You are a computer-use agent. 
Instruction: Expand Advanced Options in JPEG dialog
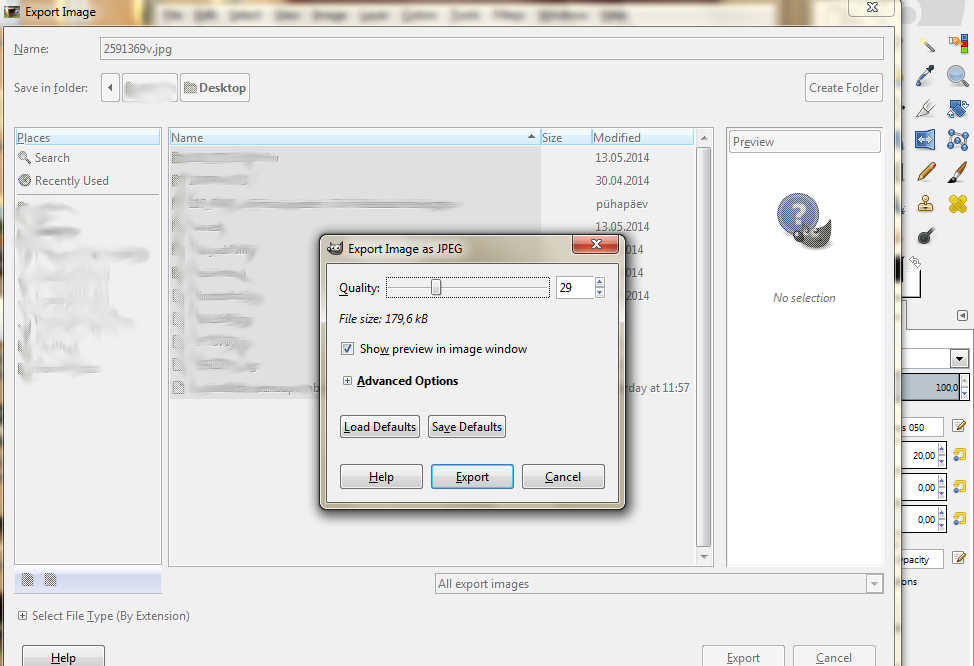[347, 381]
